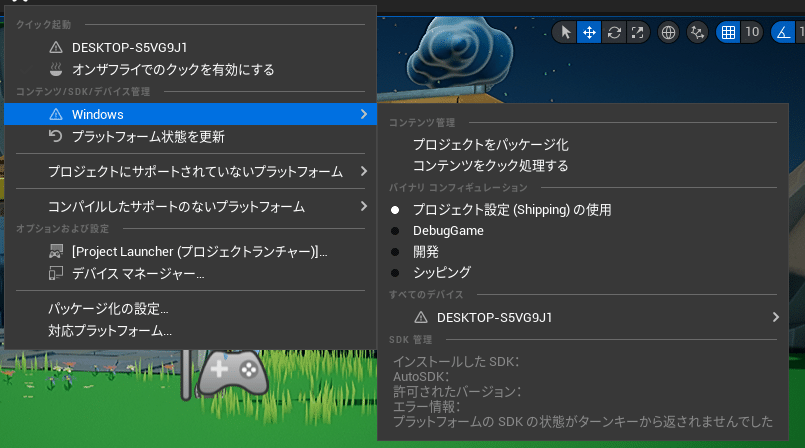
Task: Expand arrow of DESKTOP-S5VG9J1 device entry
Action: 776,317
